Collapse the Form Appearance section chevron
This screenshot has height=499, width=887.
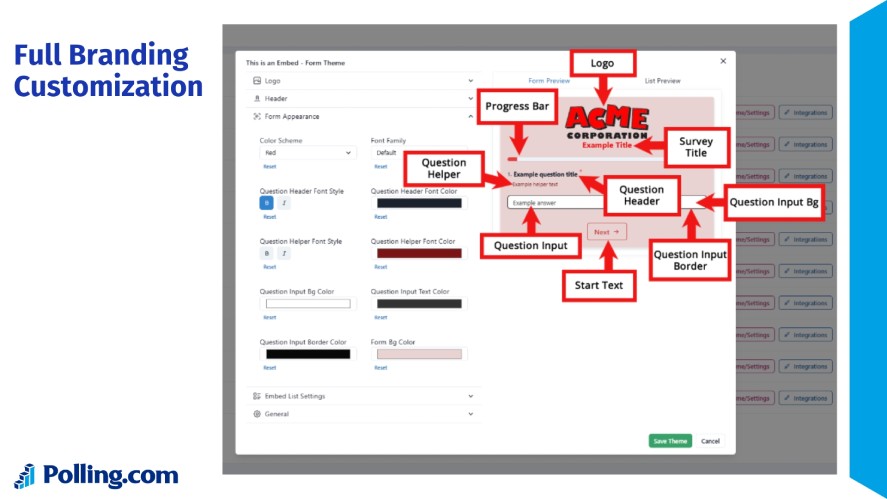click(471, 117)
